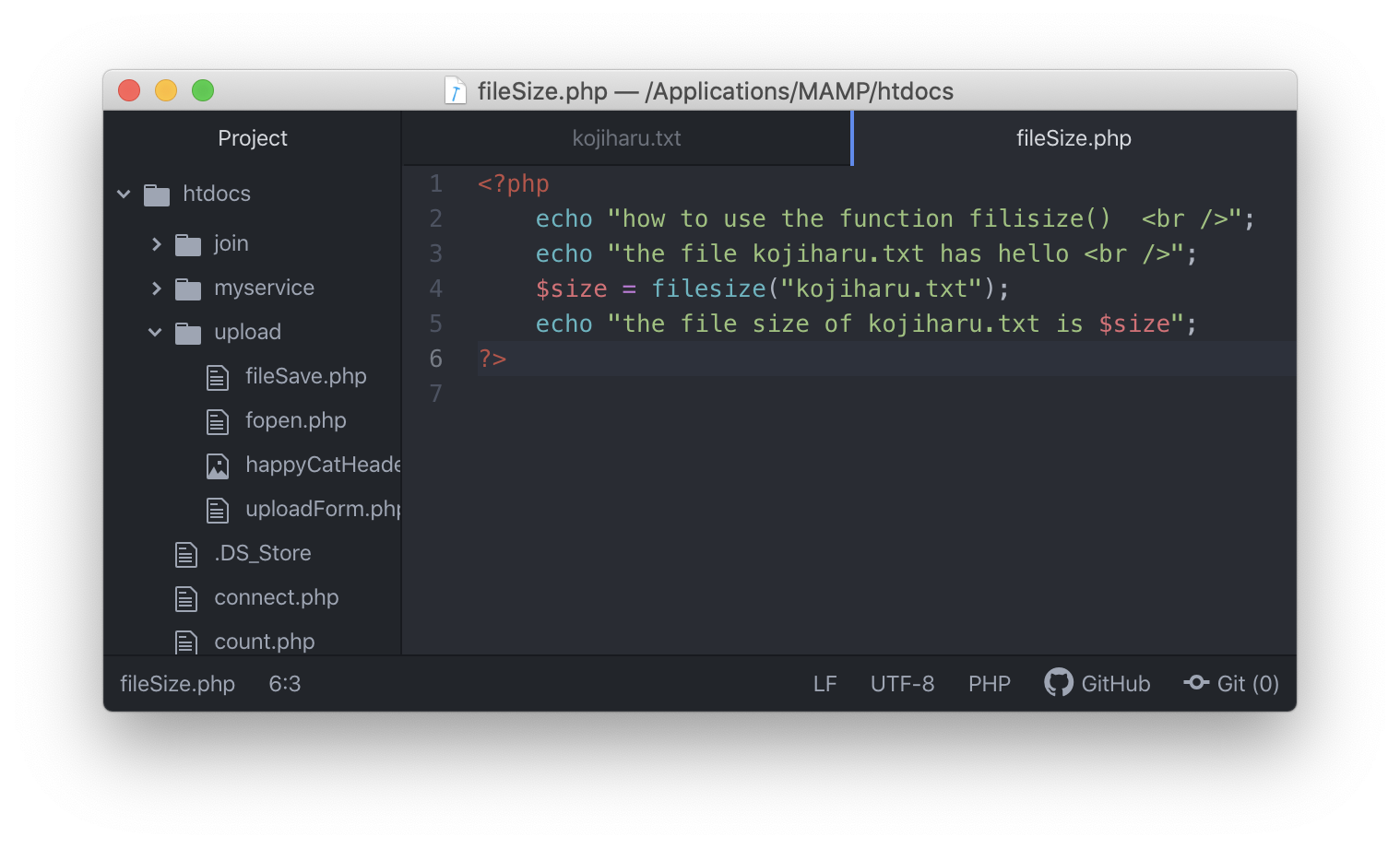Open the Git (0) panel

pyautogui.click(x=1231, y=683)
